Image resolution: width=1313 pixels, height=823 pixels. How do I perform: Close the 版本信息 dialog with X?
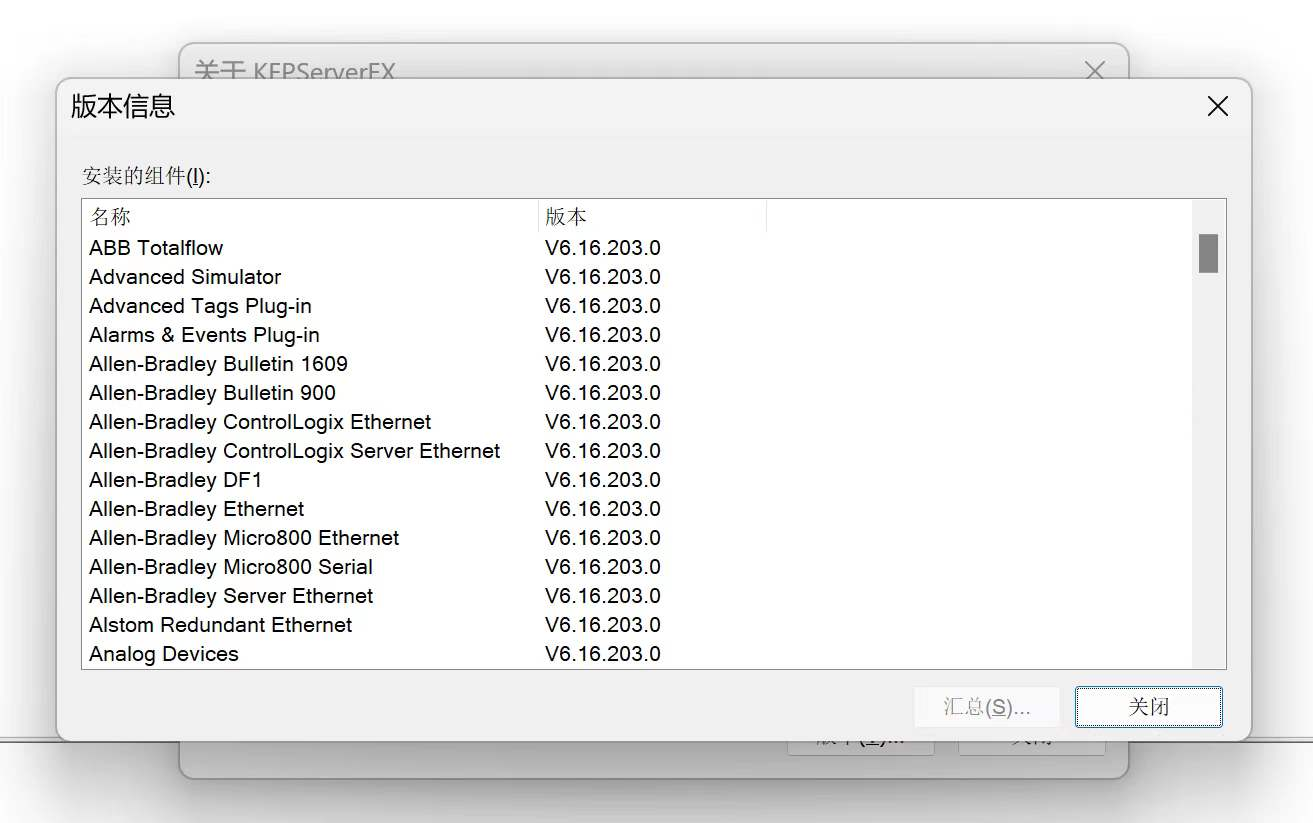click(1217, 107)
